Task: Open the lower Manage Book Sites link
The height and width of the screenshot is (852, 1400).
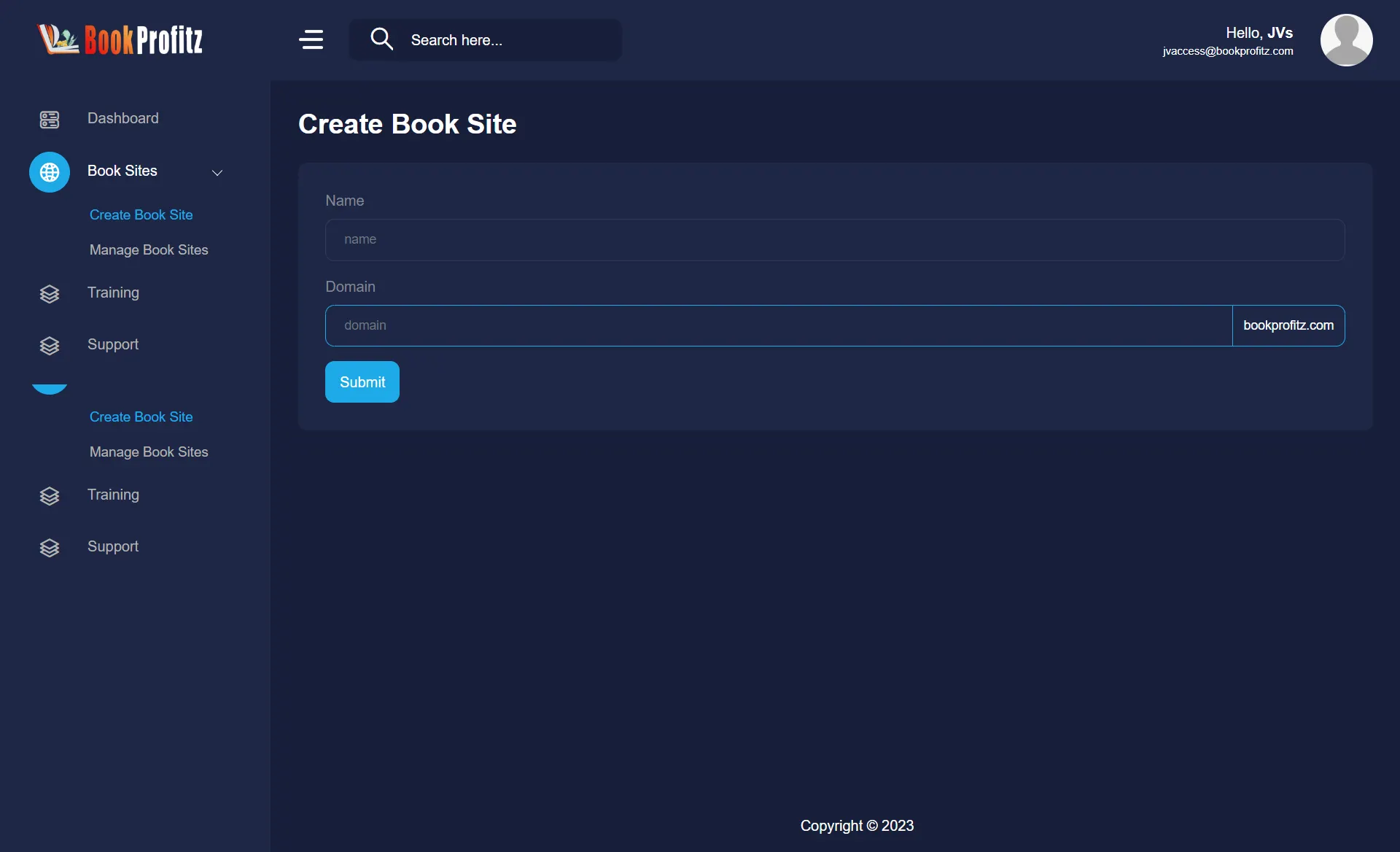Action: pos(149,452)
